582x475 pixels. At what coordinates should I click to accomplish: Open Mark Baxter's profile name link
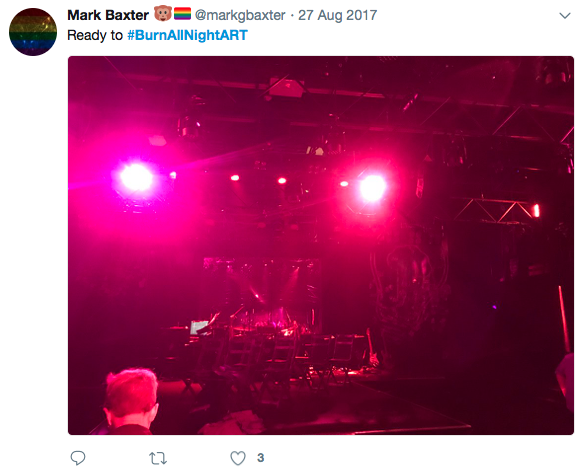pyautogui.click(x=108, y=15)
